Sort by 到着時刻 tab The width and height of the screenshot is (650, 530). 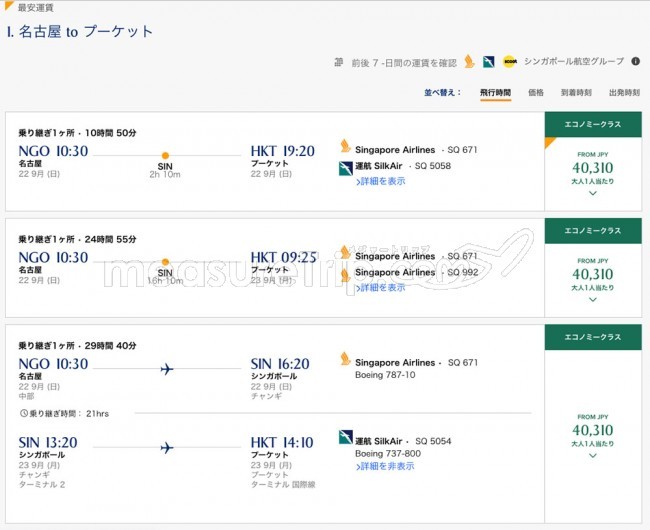576,92
